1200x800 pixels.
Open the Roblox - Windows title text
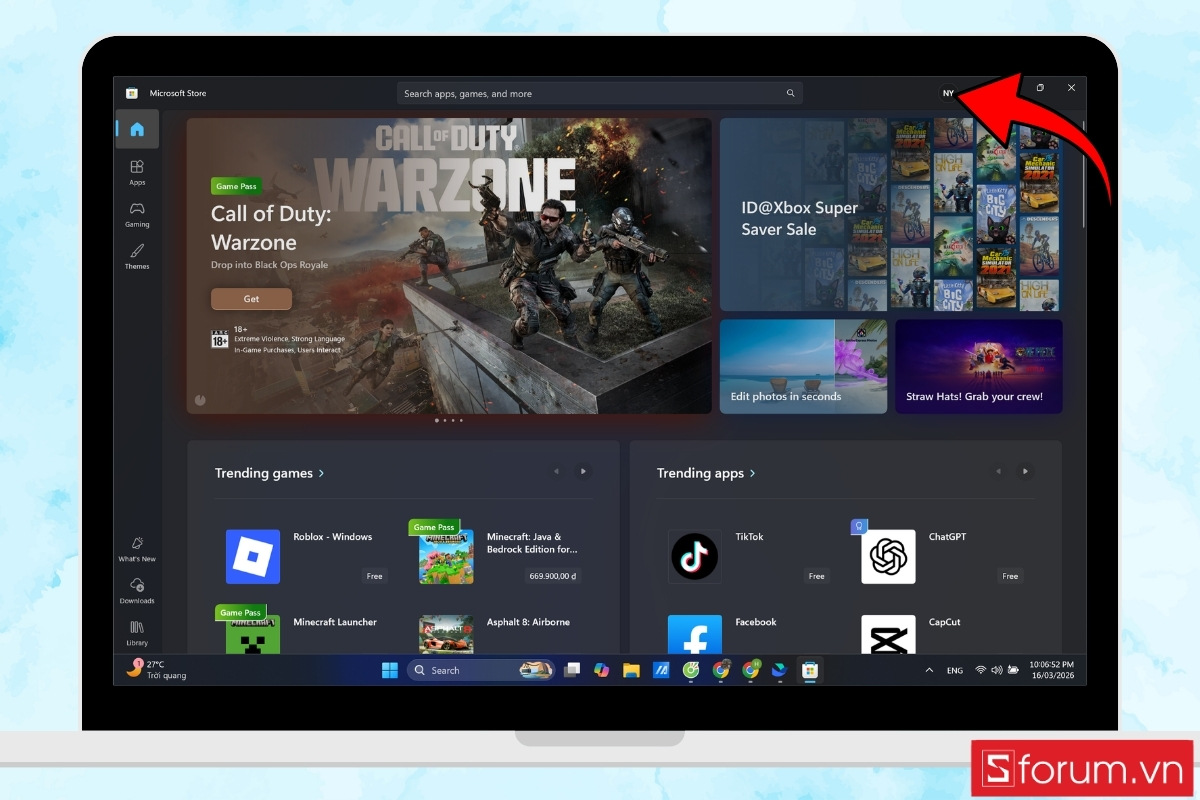point(332,537)
